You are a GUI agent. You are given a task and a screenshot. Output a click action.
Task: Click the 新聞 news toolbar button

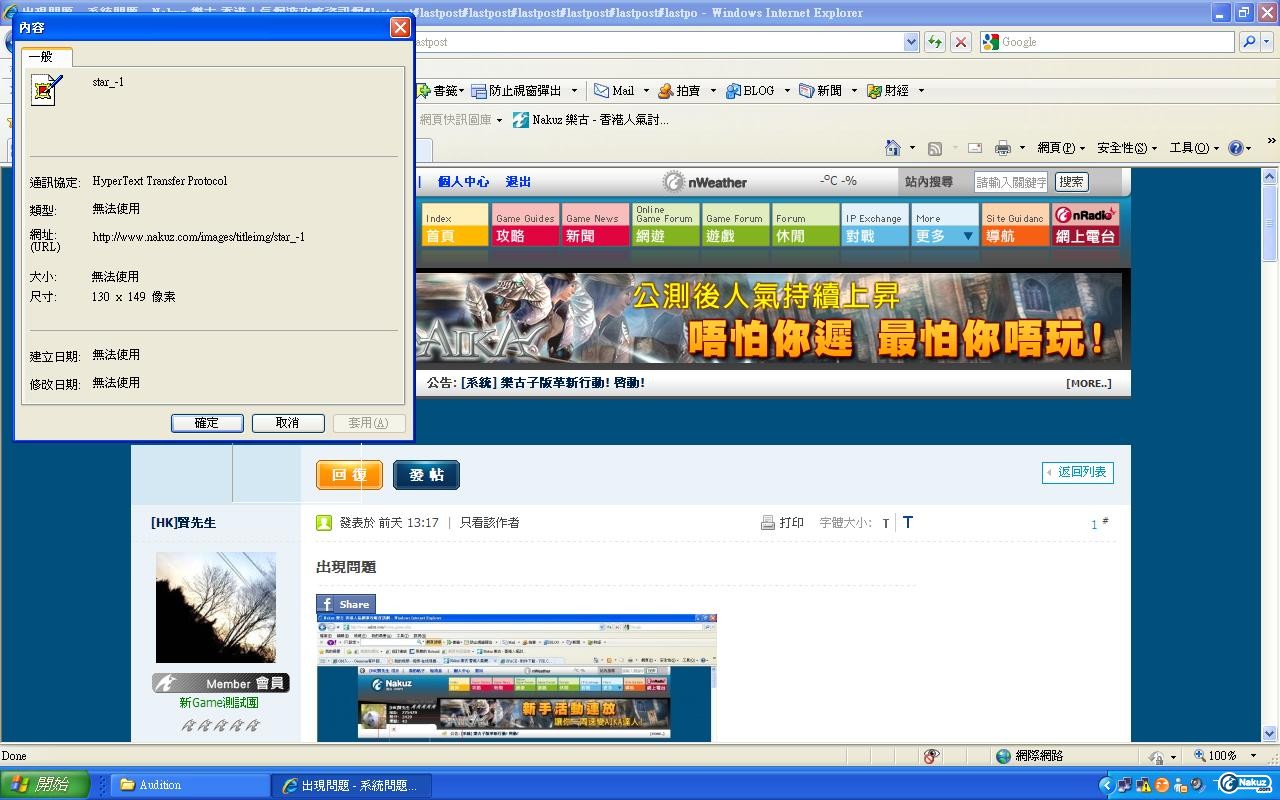(x=821, y=91)
